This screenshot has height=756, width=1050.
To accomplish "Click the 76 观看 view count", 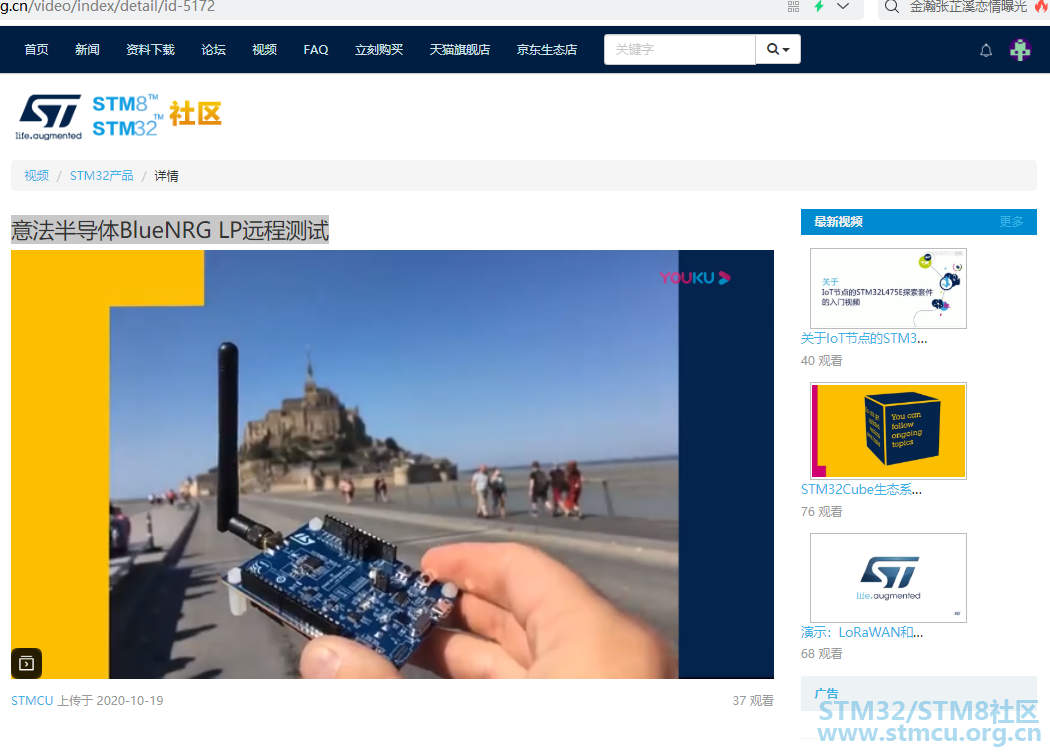I will pyautogui.click(x=822, y=512).
